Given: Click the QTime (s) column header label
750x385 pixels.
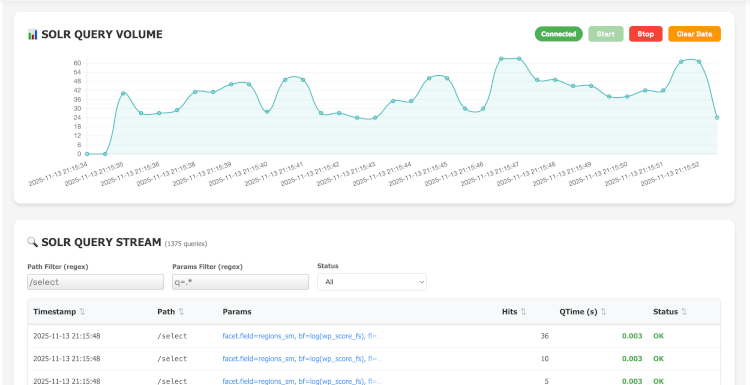Looking at the screenshot, I should point(578,312).
